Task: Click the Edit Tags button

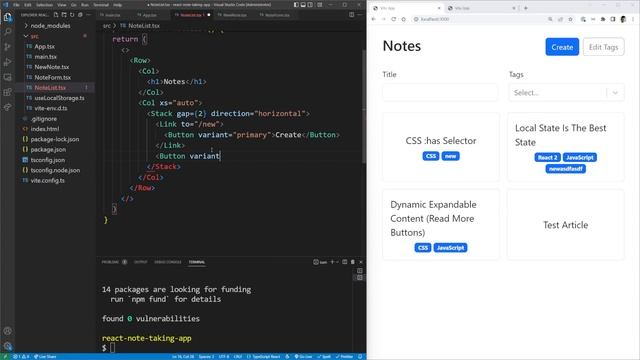Action: point(603,47)
